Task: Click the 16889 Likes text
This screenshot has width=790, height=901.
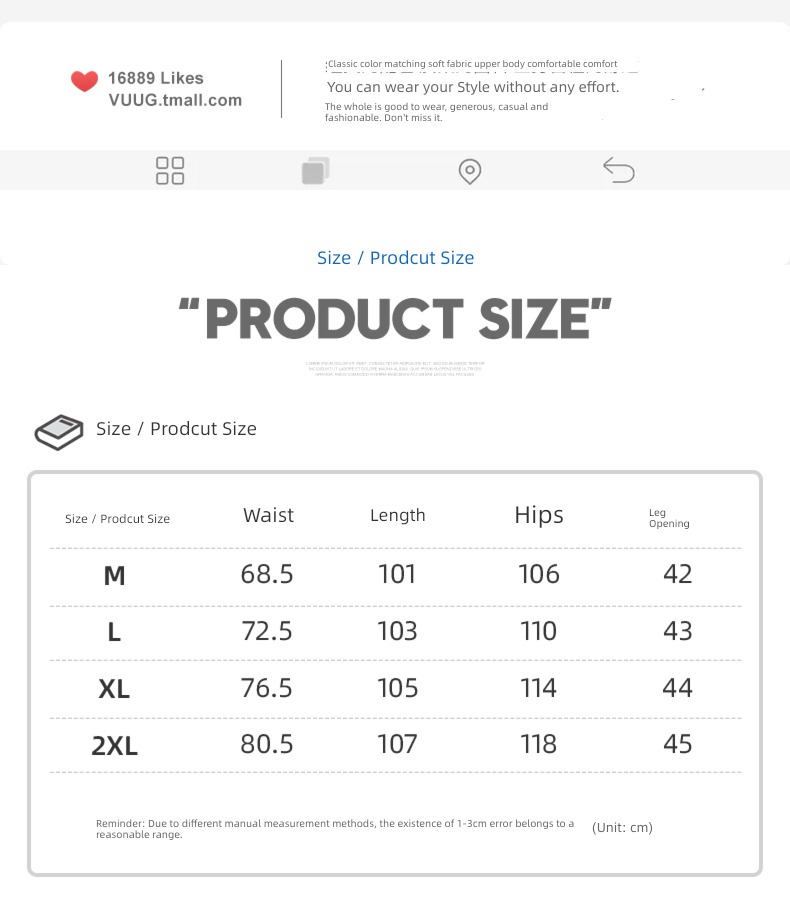Action: [x=156, y=78]
